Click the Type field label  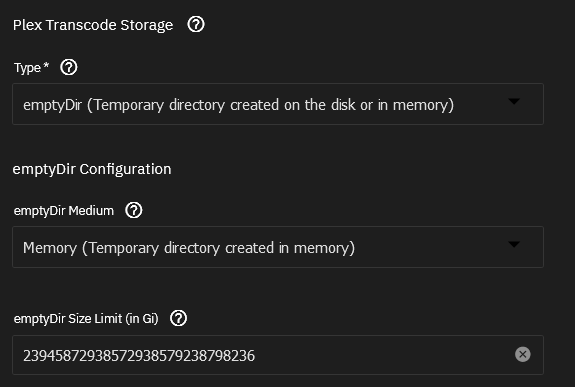[x=28, y=68]
